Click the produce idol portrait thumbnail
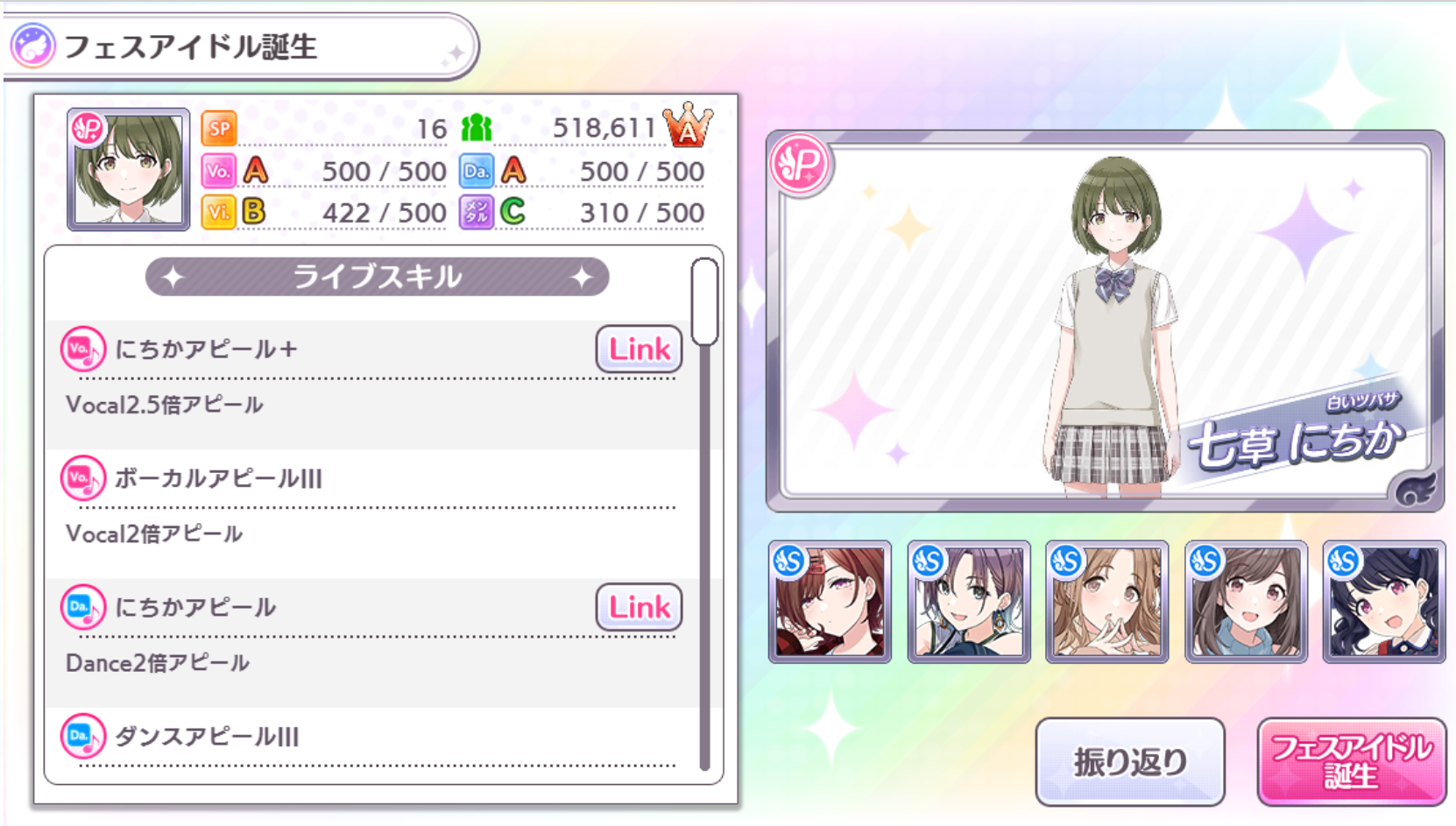The height and width of the screenshot is (826, 1456). point(129,170)
